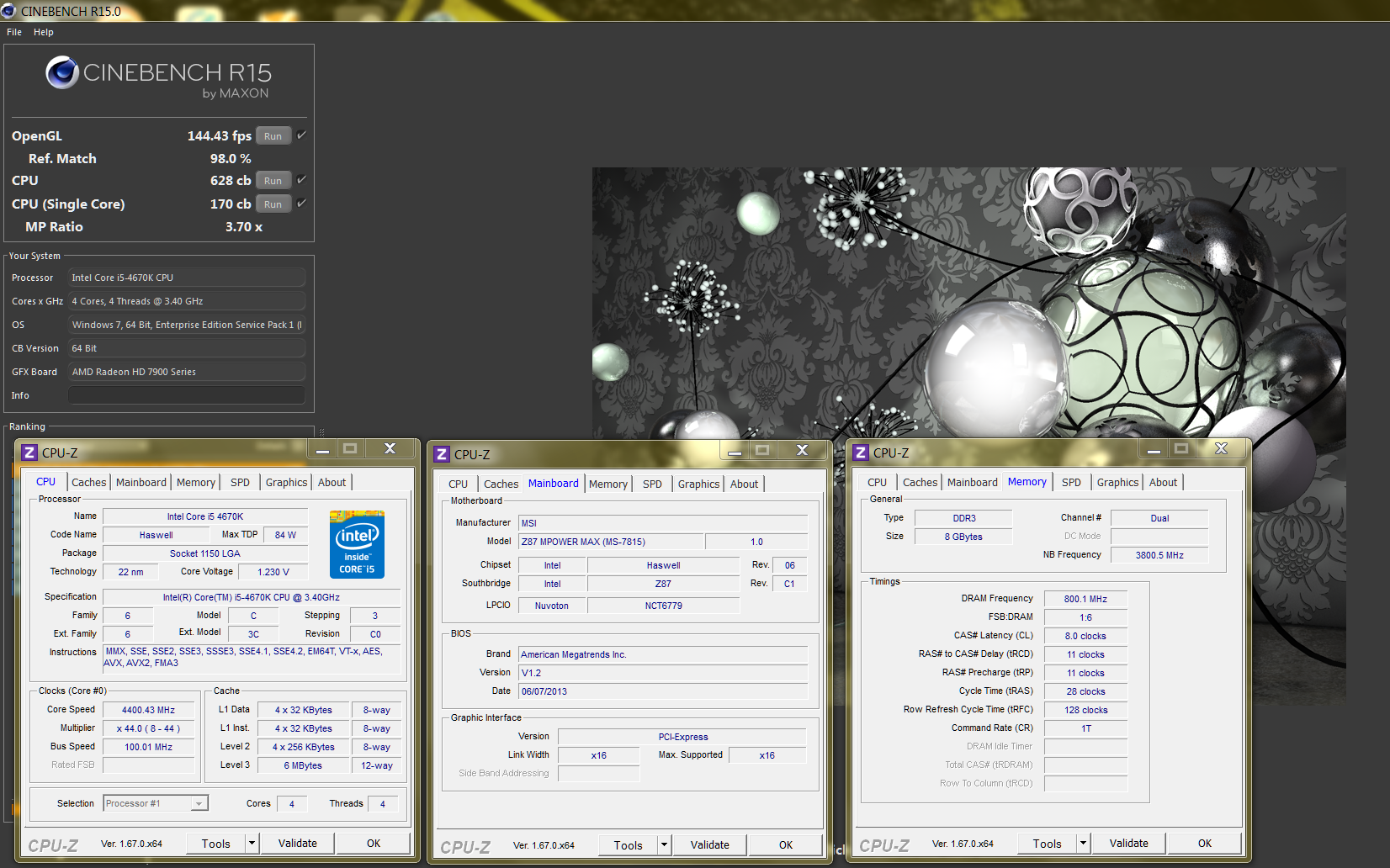The height and width of the screenshot is (868, 1390).
Task: Click the GFX Board field AMD Radeon HD 7900
Action: [187, 372]
